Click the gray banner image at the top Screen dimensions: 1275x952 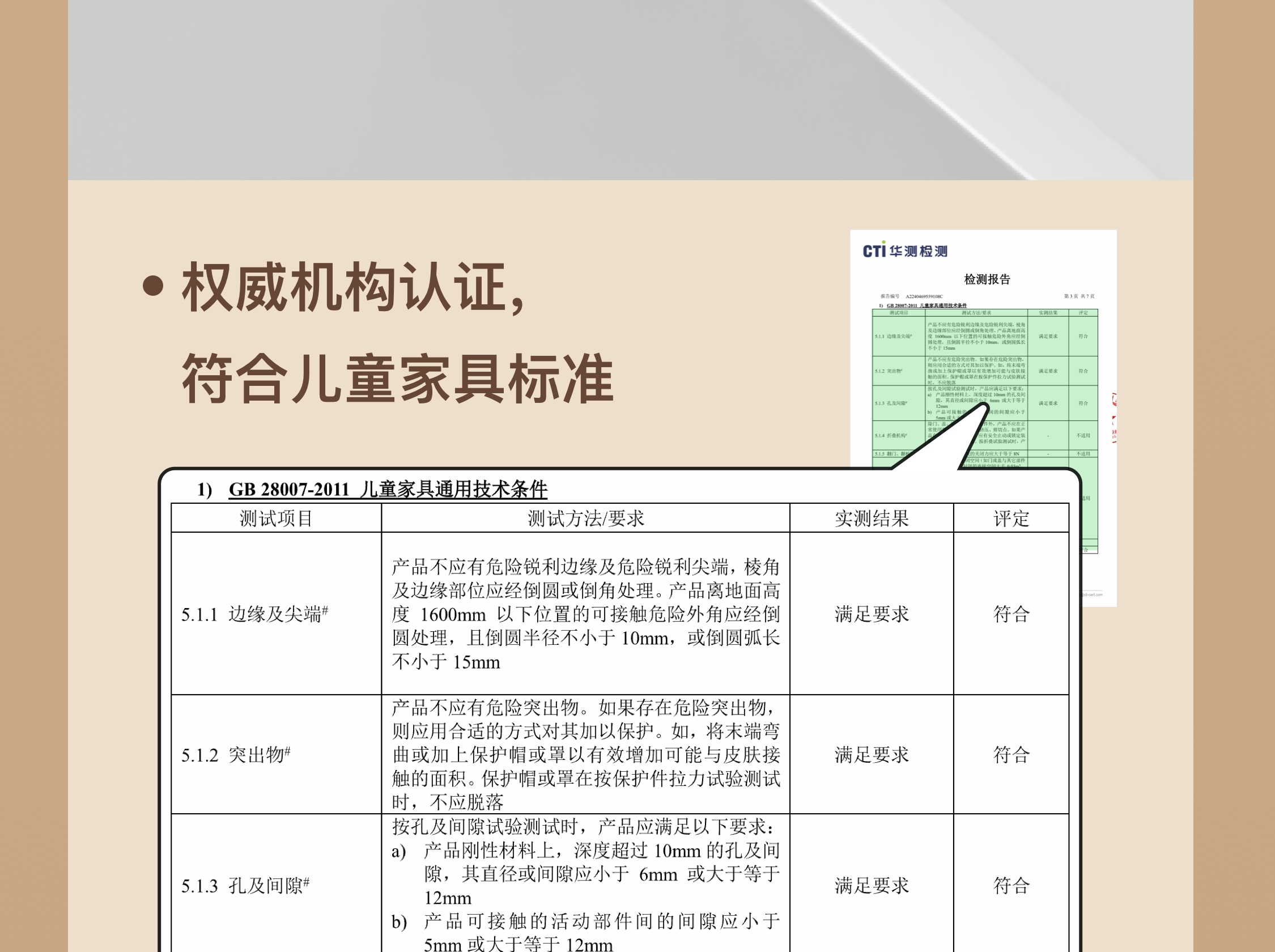pos(630,90)
